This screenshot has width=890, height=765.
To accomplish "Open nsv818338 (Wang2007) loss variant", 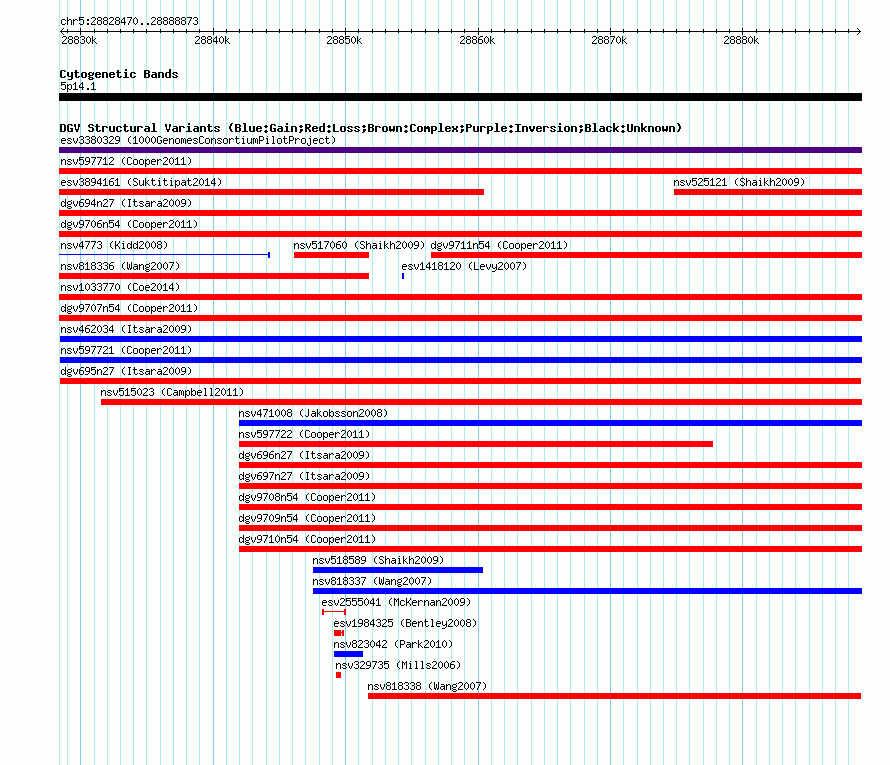I will pos(427,686).
